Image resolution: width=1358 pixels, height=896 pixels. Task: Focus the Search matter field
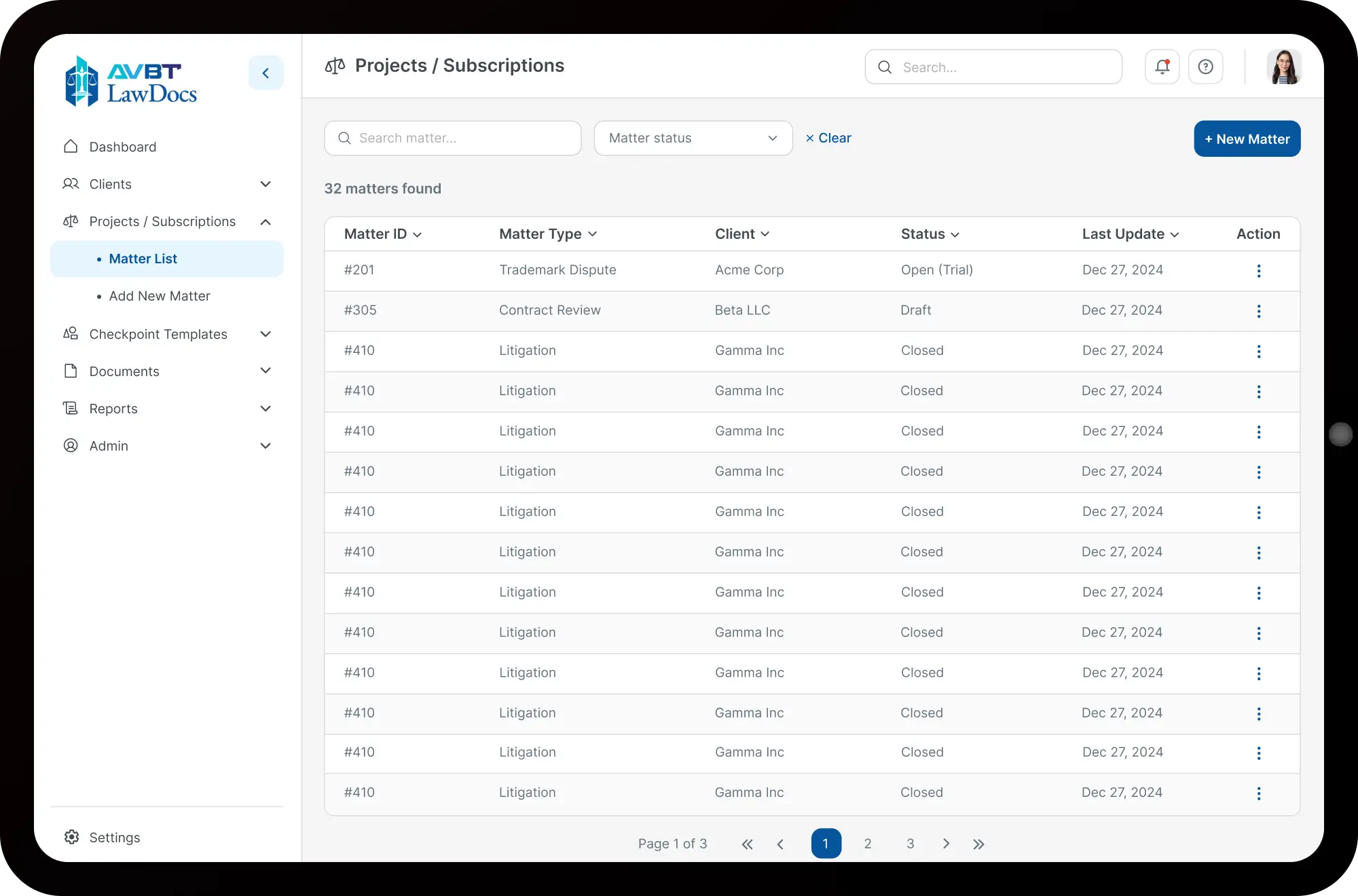pyautogui.click(x=453, y=138)
